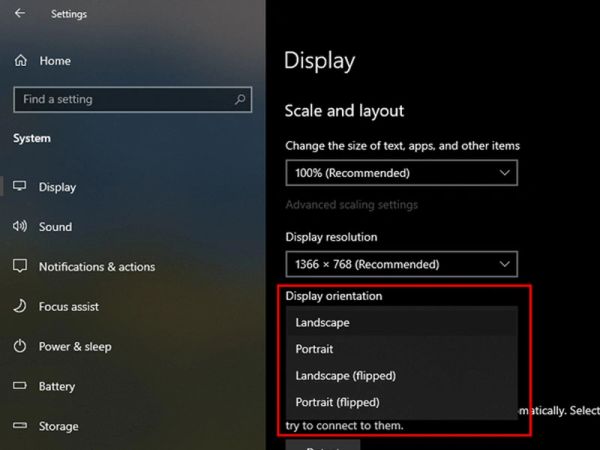
Task: Click the Home icon in sidebar
Action: pos(20,61)
